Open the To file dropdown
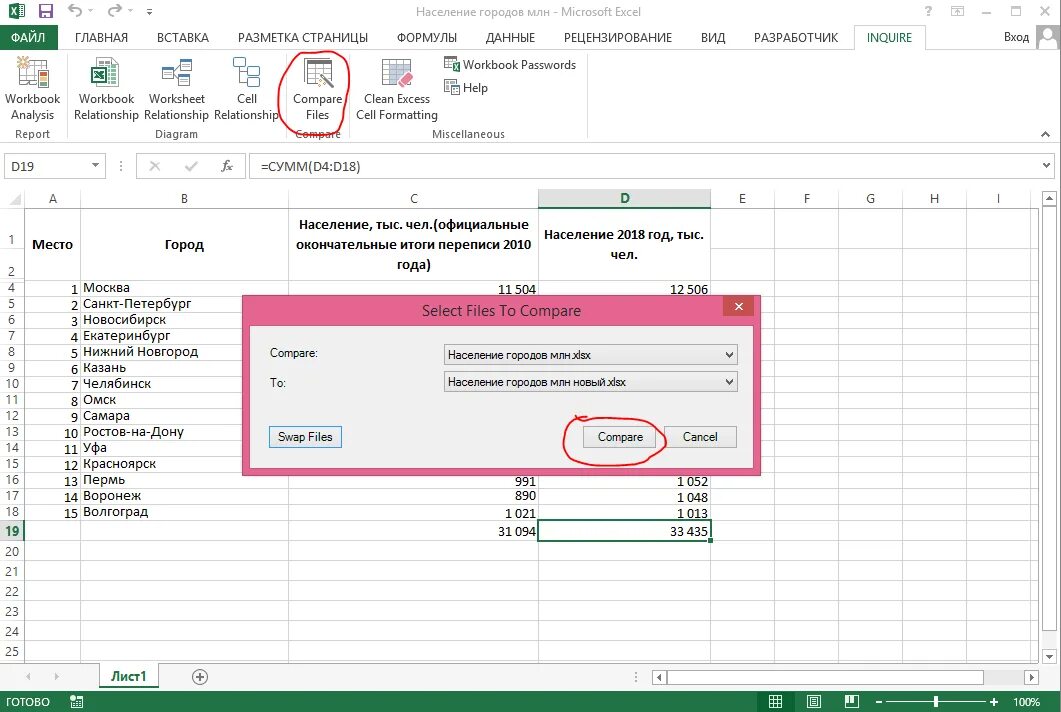This screenshot has width=1061, height=712. [729, 382]
